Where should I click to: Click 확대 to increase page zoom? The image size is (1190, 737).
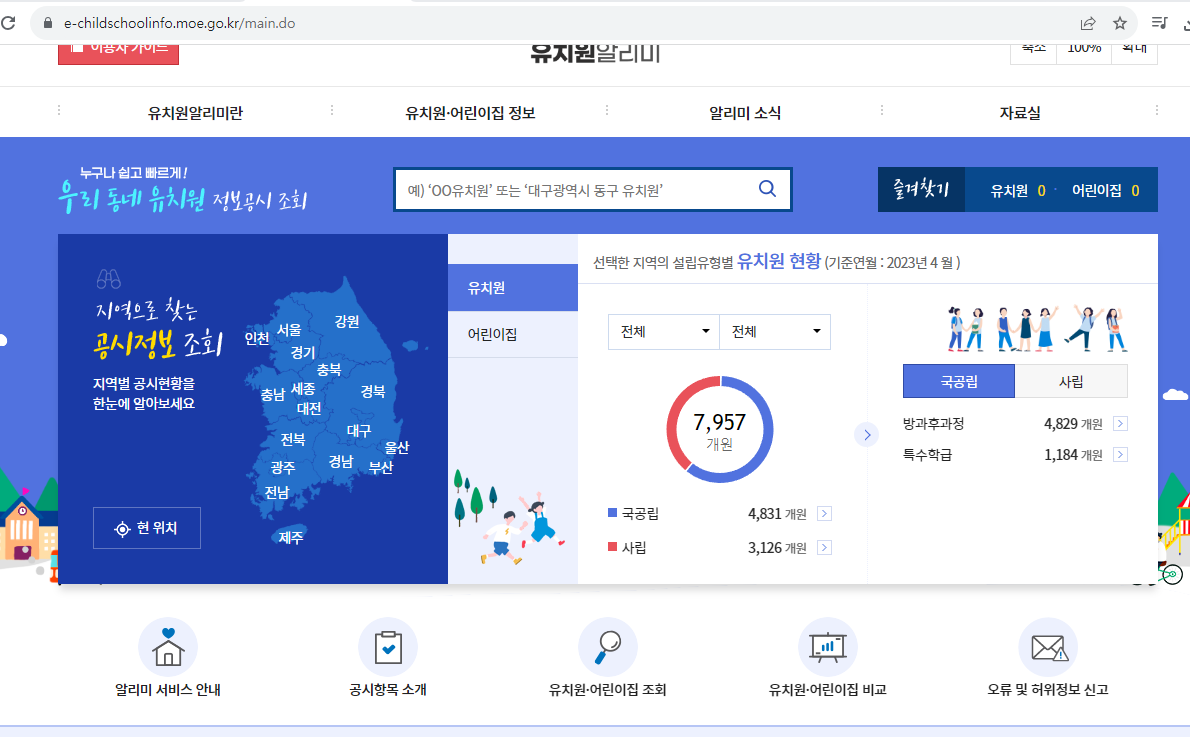[x=1133, y=47]
